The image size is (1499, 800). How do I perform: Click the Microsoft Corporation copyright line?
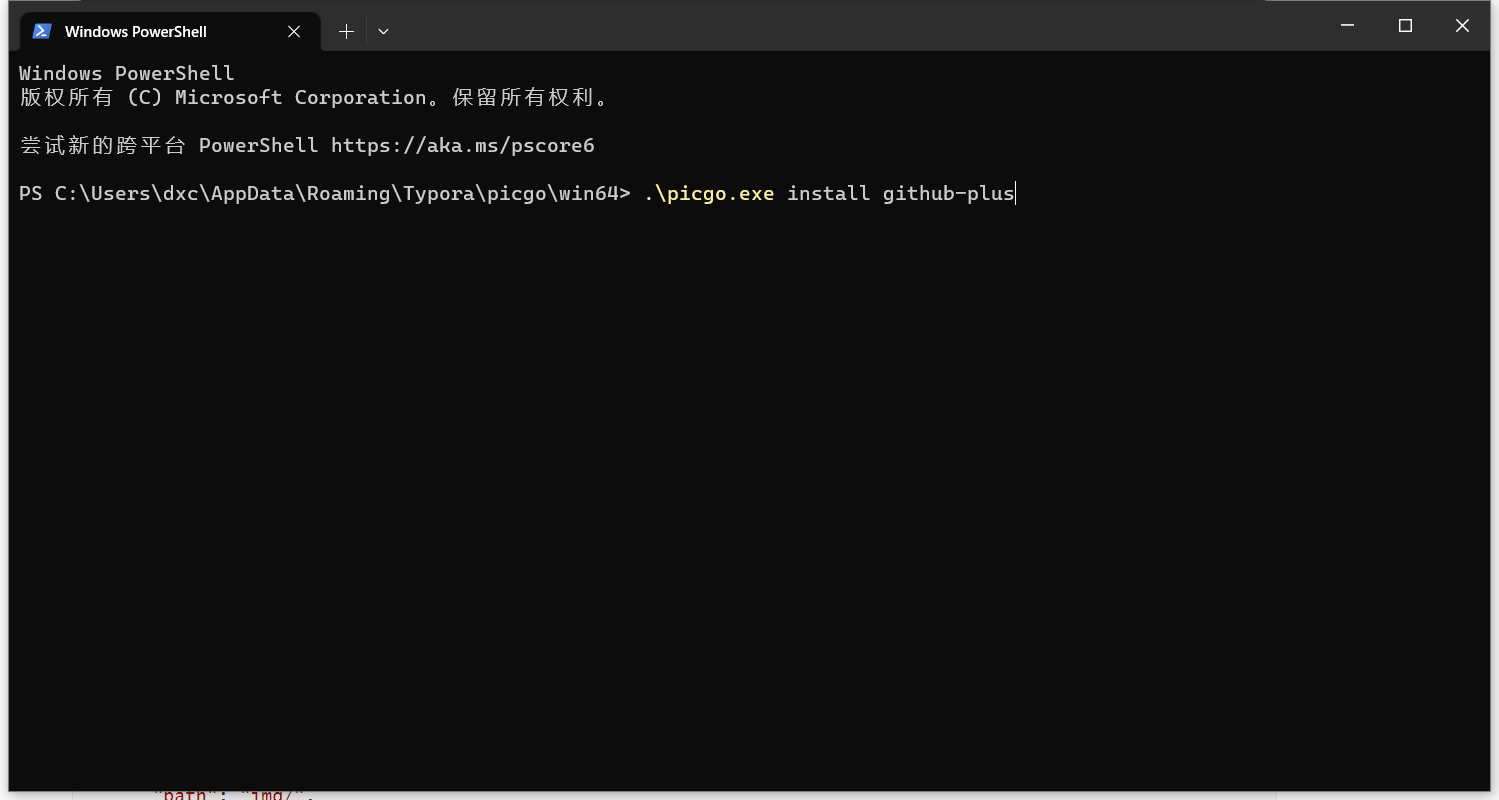click(315, 97)
